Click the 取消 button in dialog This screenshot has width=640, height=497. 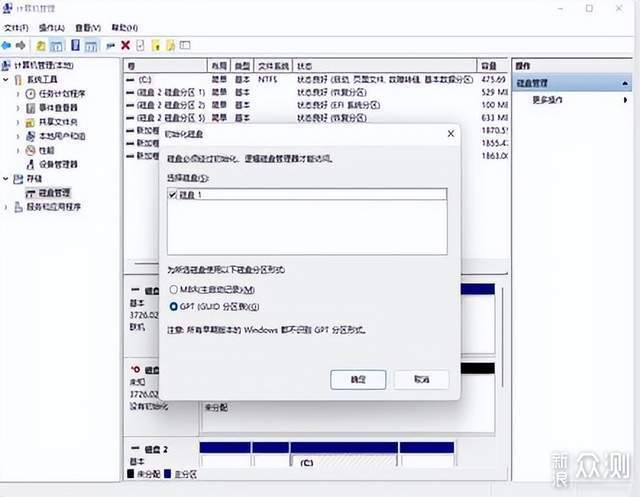click(421, 379)
